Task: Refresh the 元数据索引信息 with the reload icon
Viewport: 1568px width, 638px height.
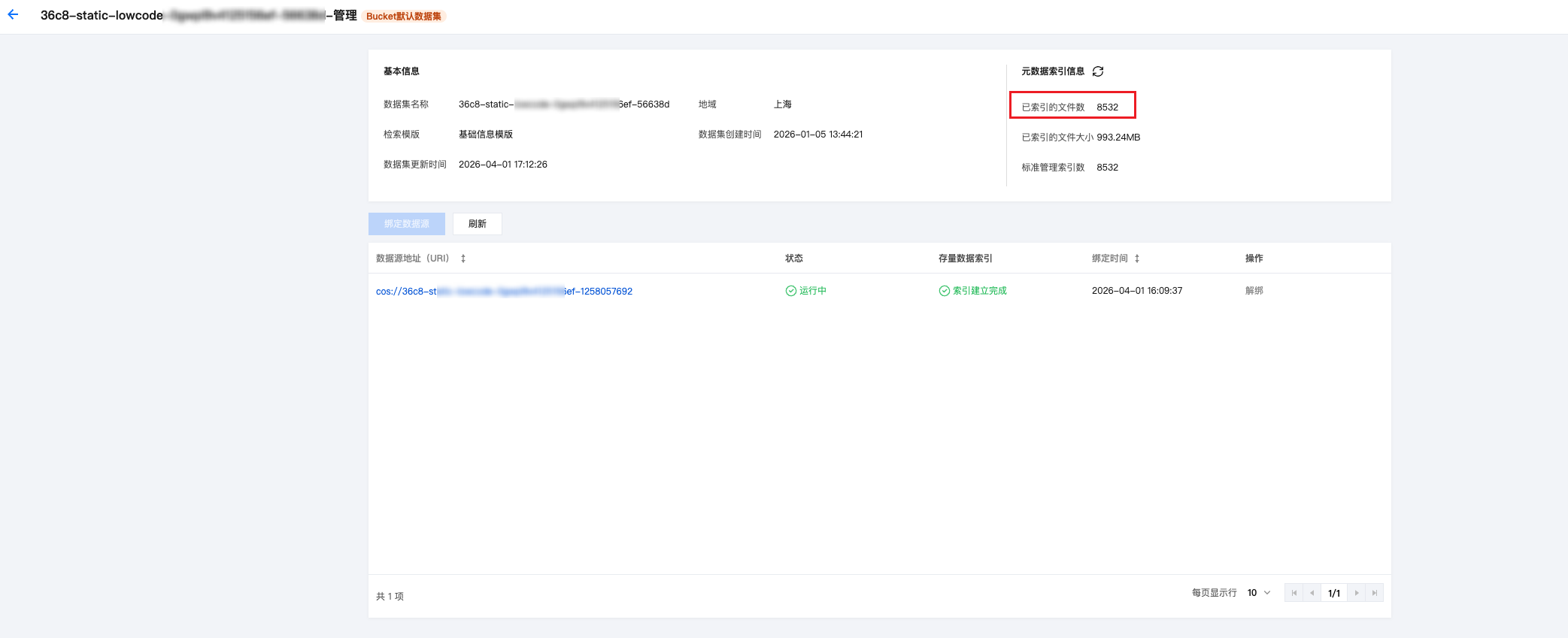Action: (1098, 71)
